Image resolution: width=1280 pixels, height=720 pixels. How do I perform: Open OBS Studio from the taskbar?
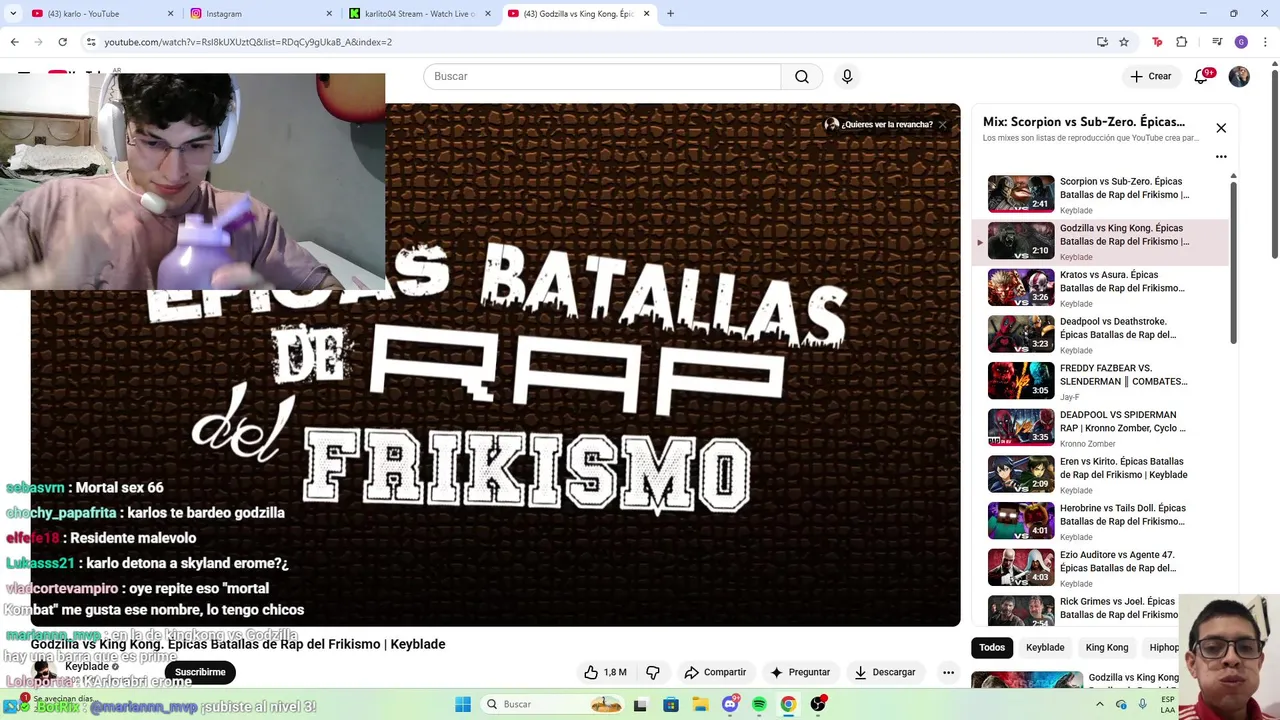click(818, 704)
